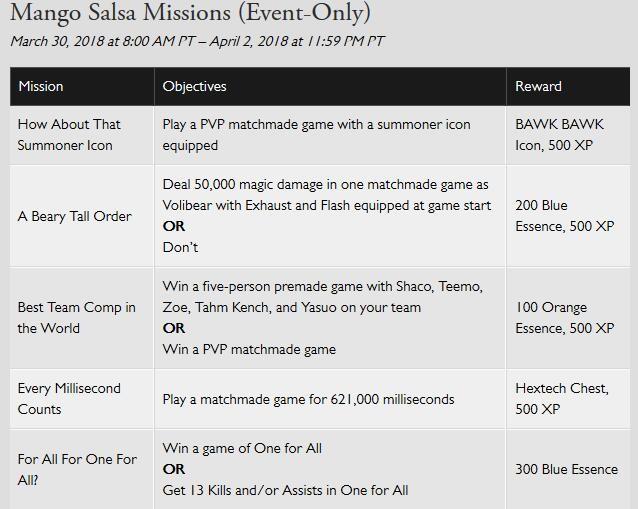The height and width of the screenshot is (509, 638).
Task: Click the five-person premade game objective text
Action: [322, 297]
